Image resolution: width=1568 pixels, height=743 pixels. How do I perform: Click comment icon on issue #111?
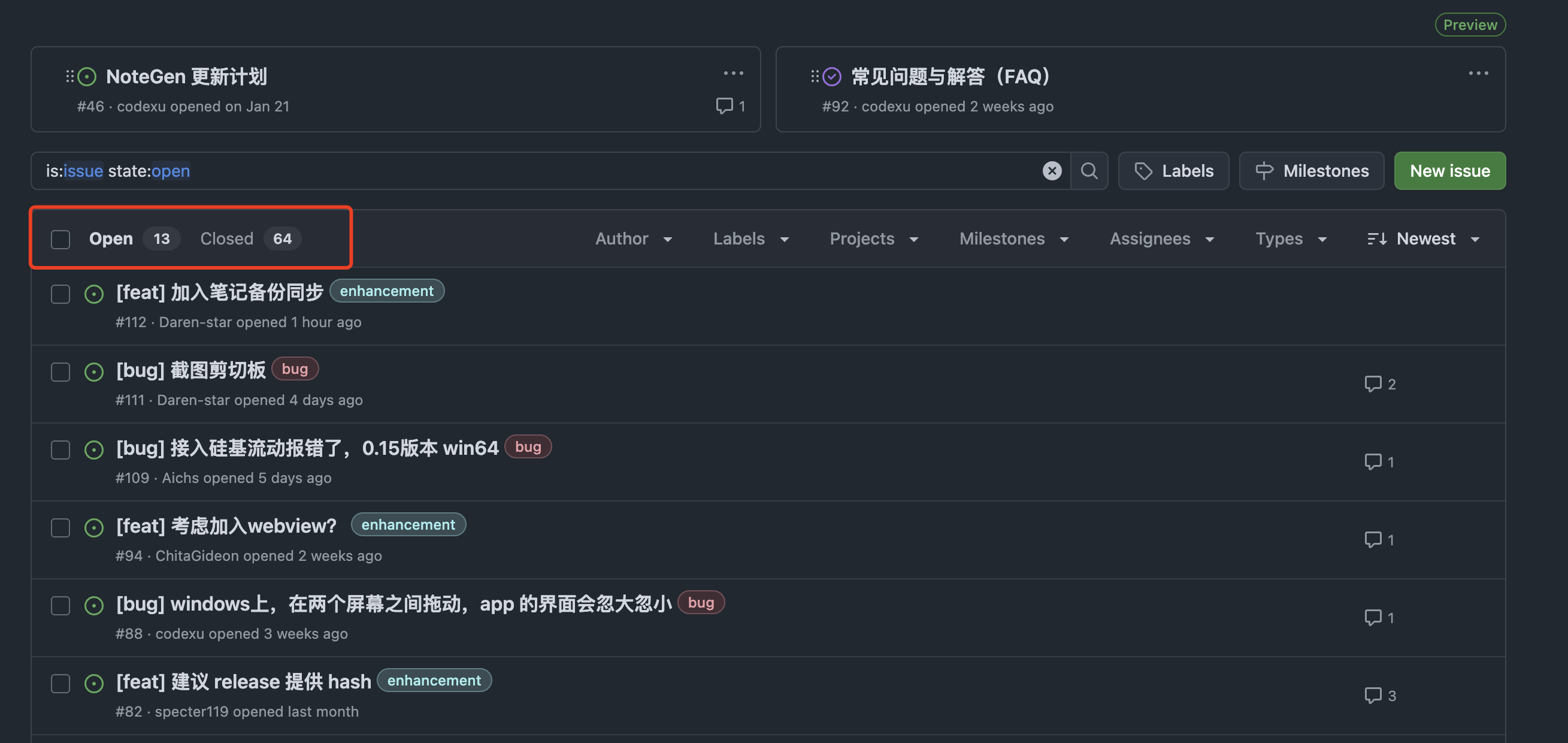pos(1373,383)
